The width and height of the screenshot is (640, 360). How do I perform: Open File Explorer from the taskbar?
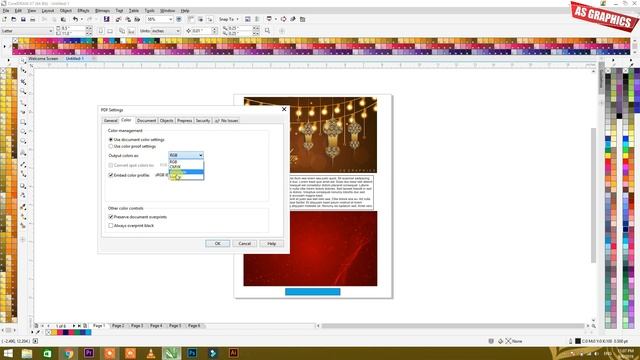(x=27, y=353)
